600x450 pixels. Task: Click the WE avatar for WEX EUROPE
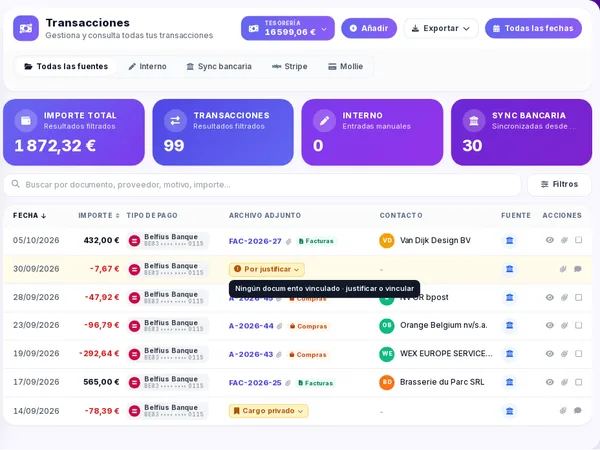(x=387, y=354)
